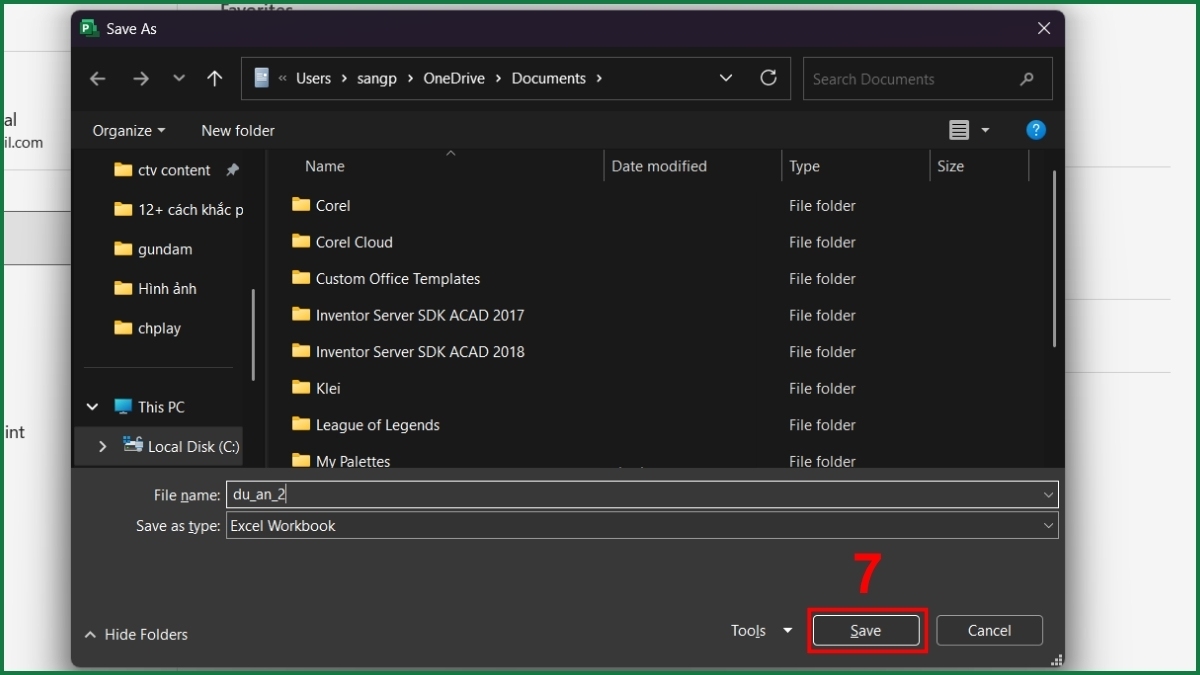
Task: Expand the Local Disk (C:) entry
Action: 101,446
